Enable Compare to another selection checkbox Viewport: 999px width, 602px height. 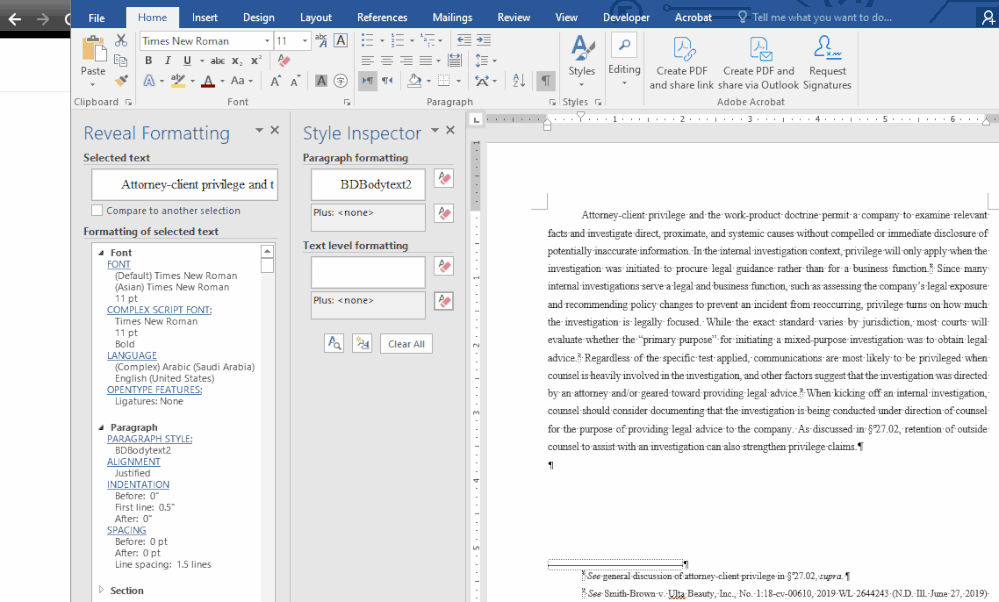[97, 211]
